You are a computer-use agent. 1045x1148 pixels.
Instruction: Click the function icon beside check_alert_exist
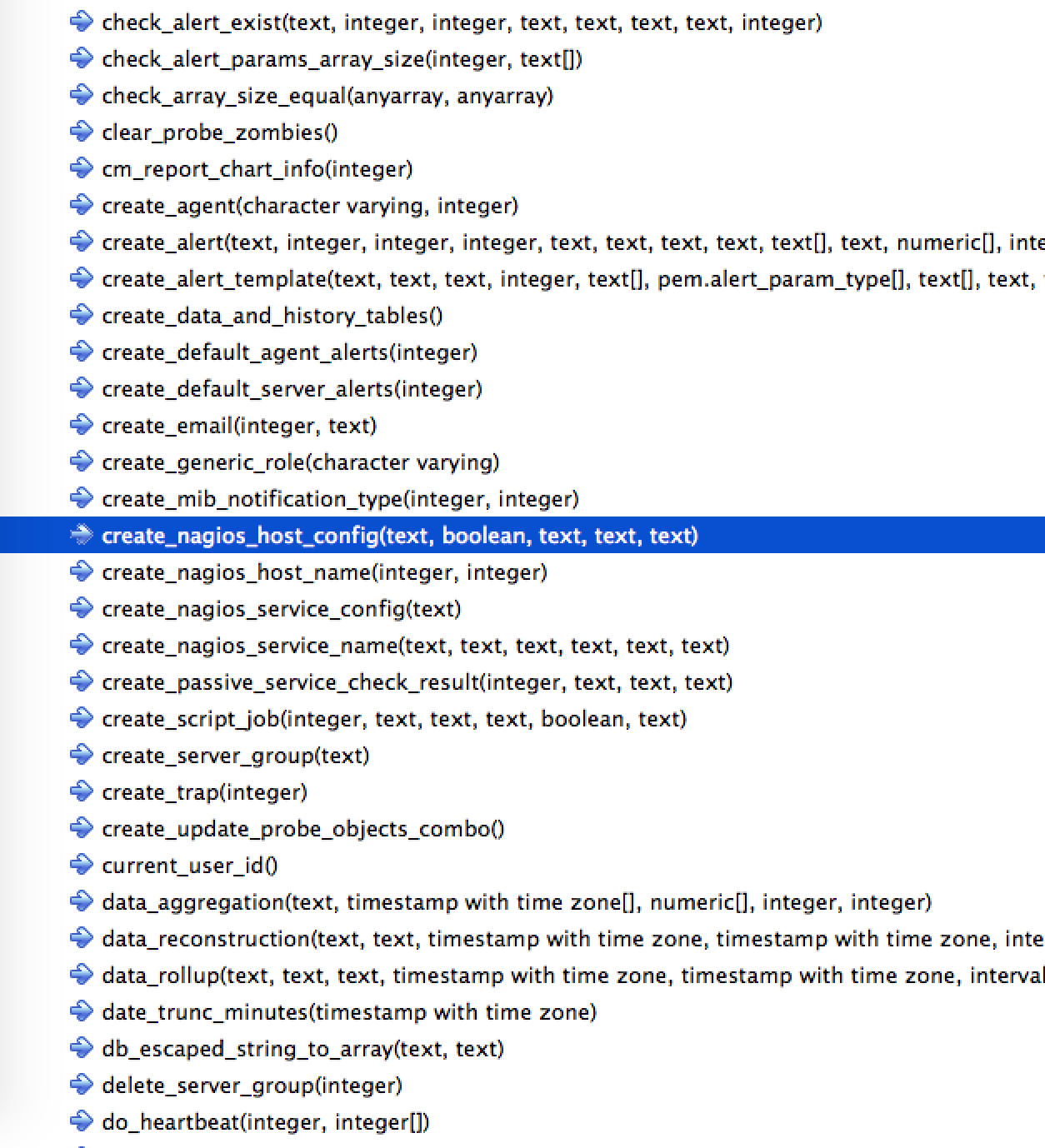coord(81,22)
